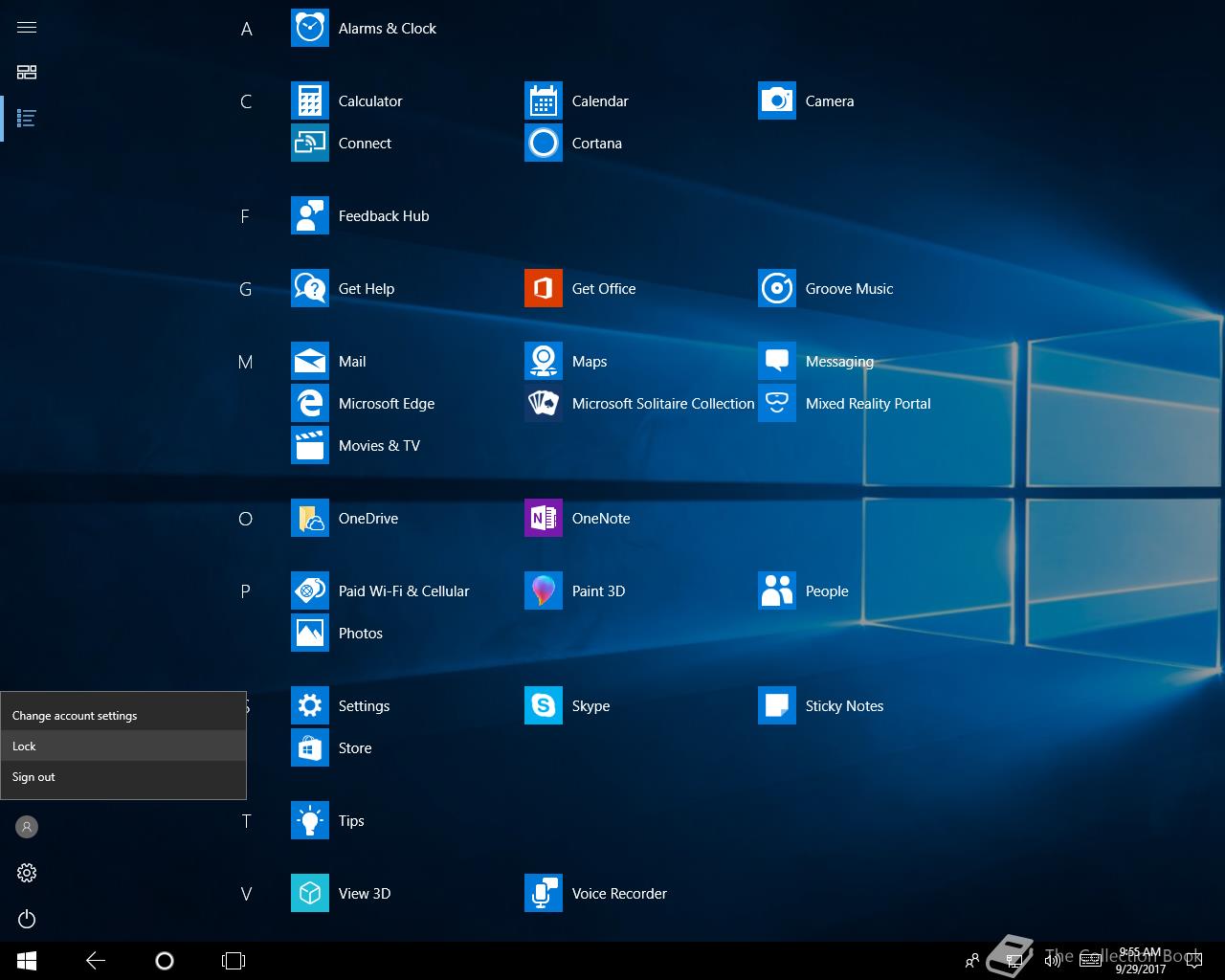The height and width of the screenshot is (980, 1225).
Task: Expand the Start hamburger menu
Action: pyautogui.click(x=27, y=27)
